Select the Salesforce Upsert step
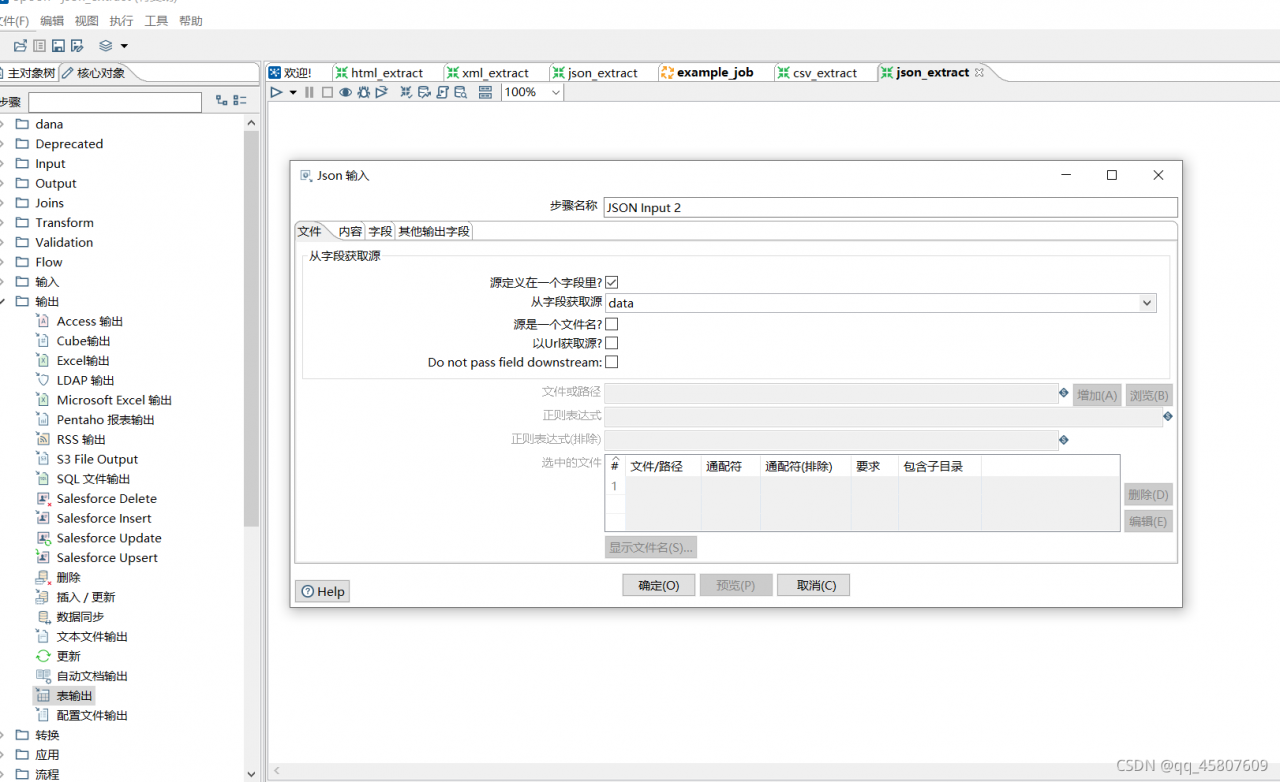Screen dimensions: 1280x782 [107, 558]
